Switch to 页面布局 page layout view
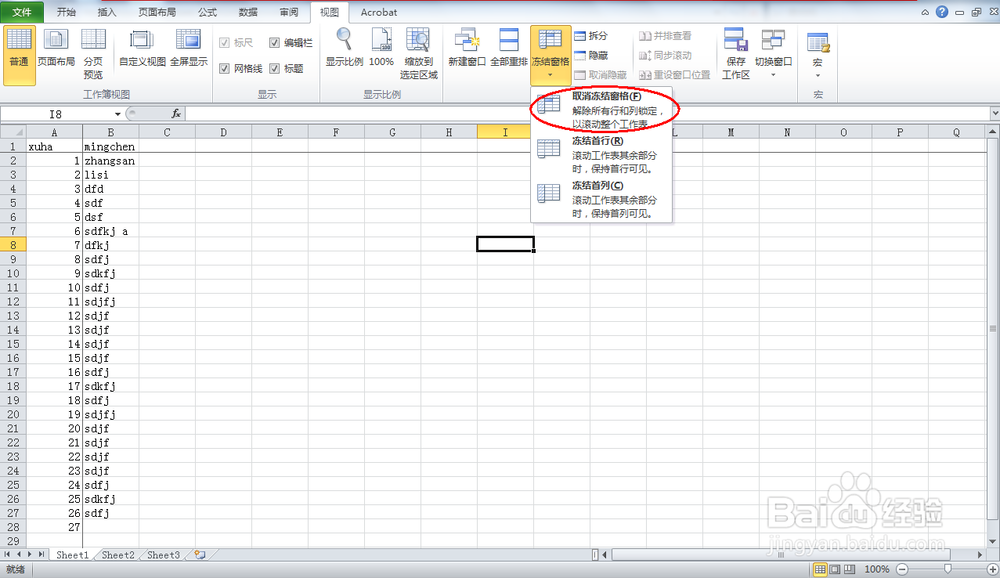The width and height of the screenshot is (1000, 578). 56,48
